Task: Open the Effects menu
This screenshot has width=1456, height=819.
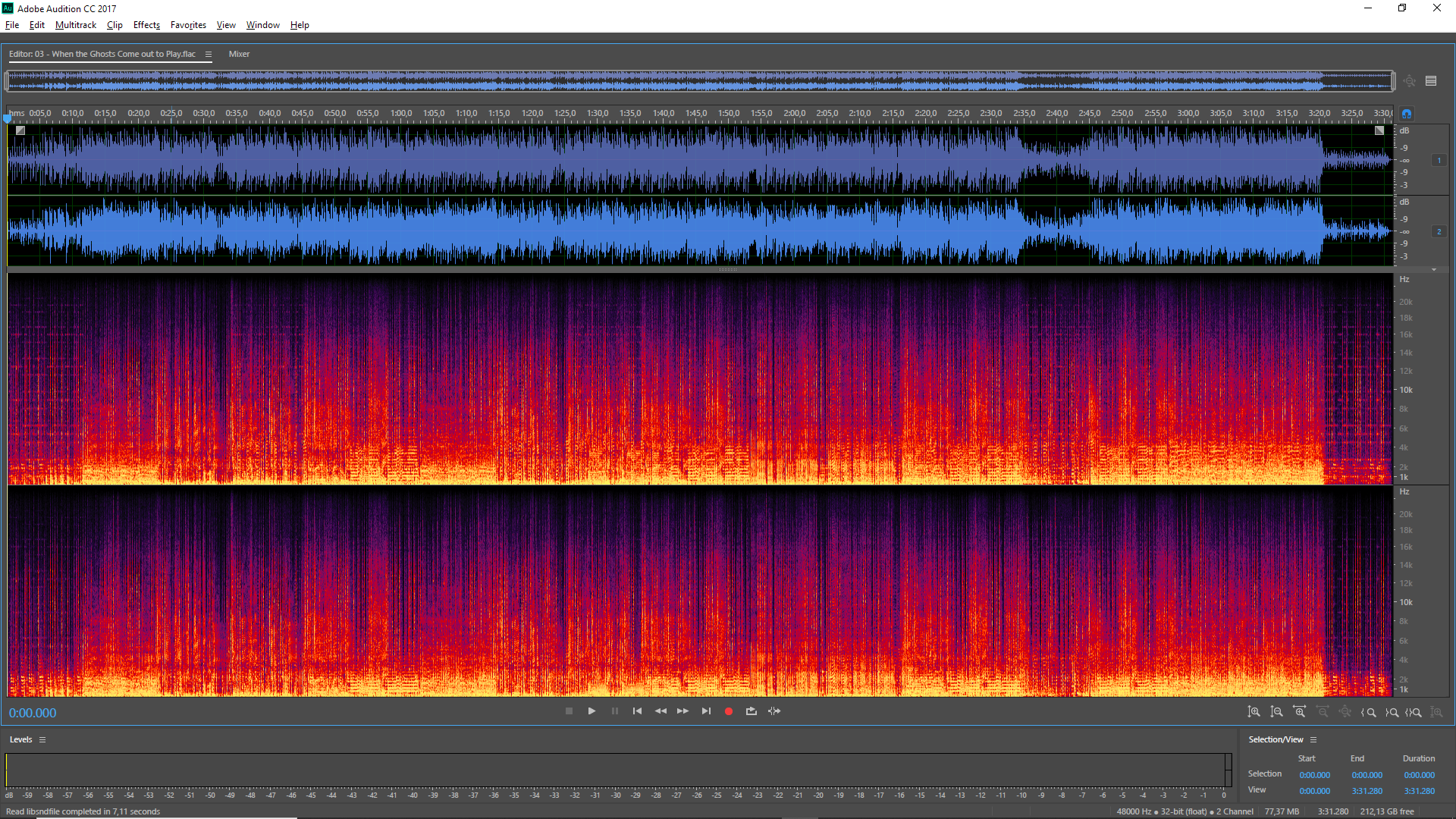Action: [146, 25]
